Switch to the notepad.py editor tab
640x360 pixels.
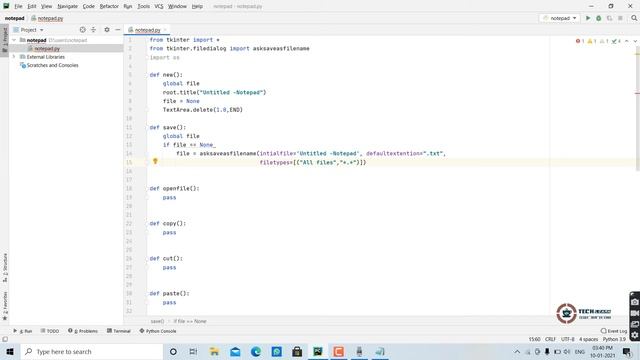coord(147,30)
